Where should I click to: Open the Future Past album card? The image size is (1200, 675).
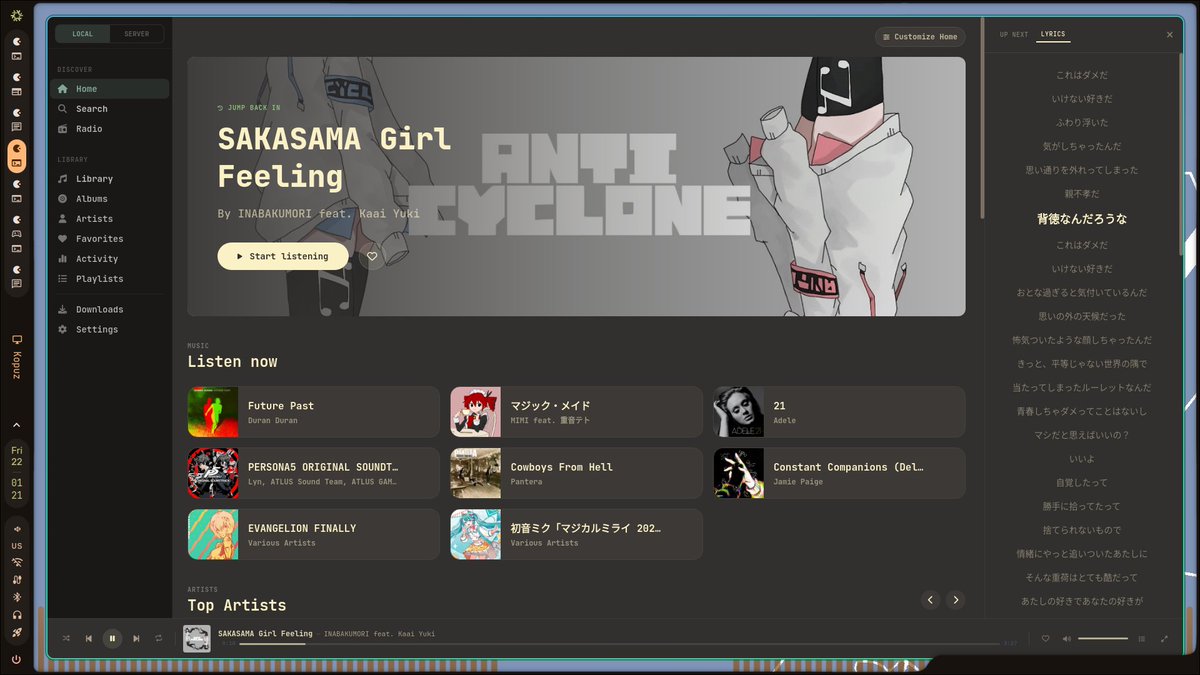click(313, 412)
